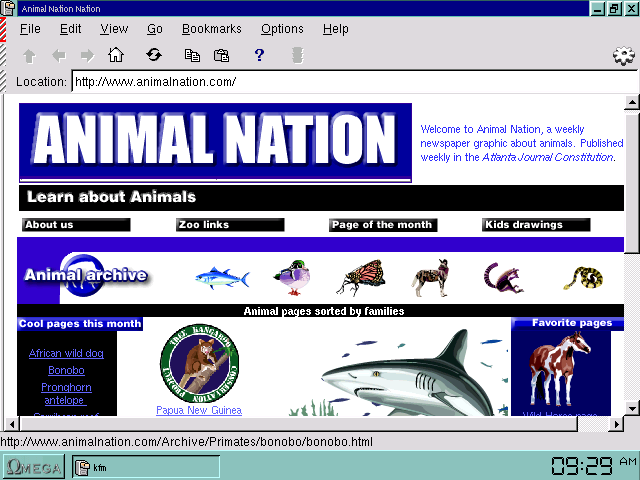This screenshot has width=640, height=480.
Task: Open the Bonobo link
Action: click(66, 370)
